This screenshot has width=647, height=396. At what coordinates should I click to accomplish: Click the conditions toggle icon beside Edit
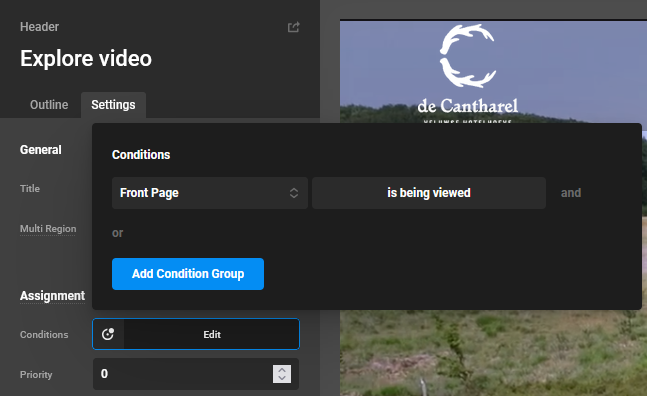(108, 334)
